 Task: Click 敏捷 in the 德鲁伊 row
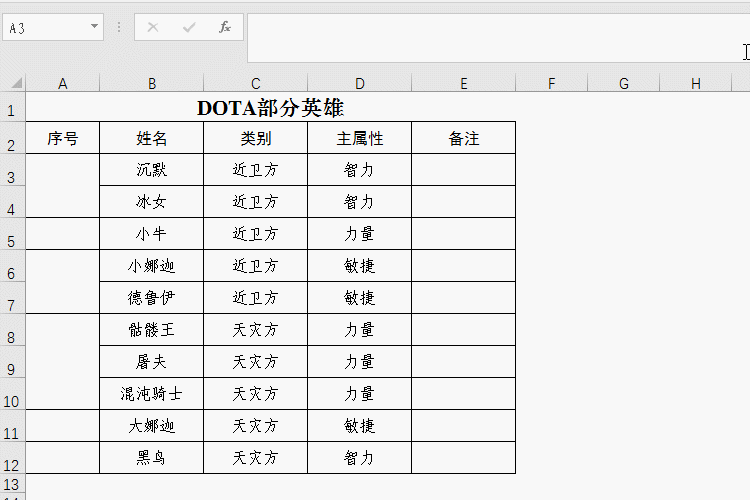pyautogui.click(x=360, y=298)
